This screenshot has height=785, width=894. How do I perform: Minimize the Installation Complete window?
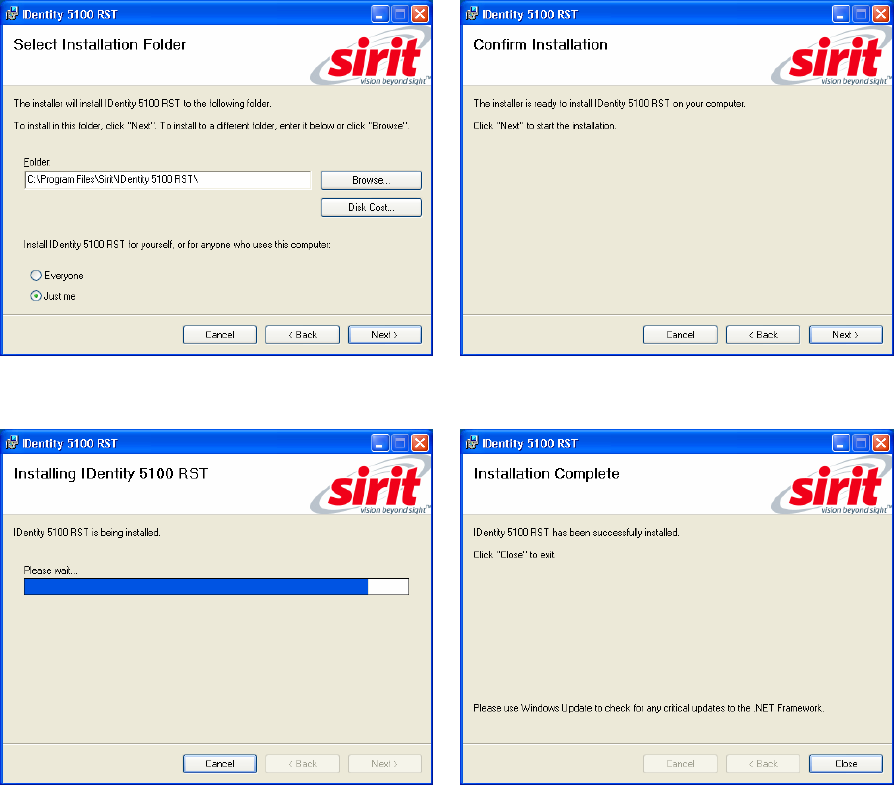(x=840, y=442)
